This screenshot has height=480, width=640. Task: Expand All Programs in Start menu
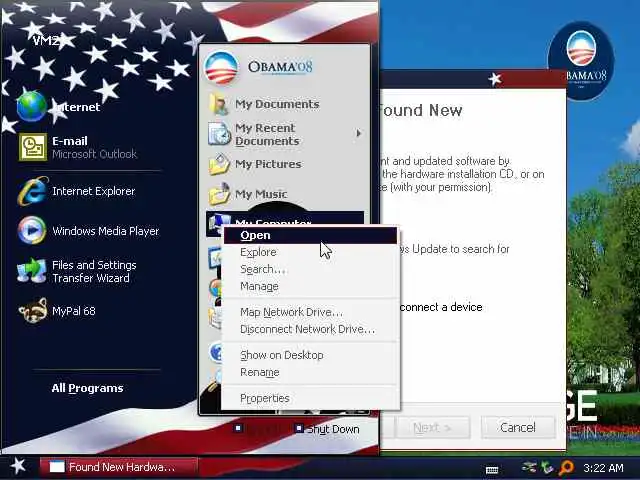(87, 388)
